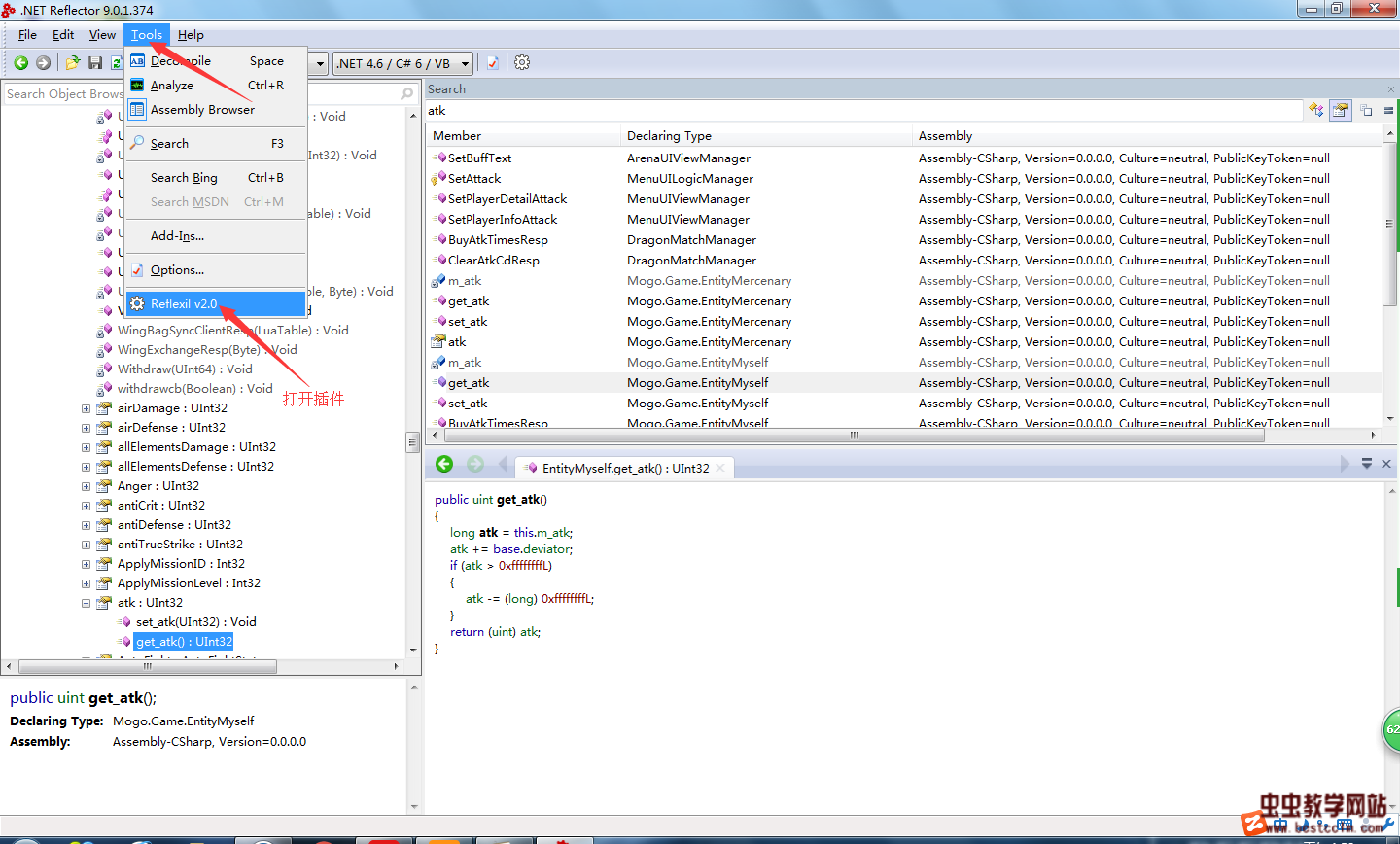
Task: Open the Help menu
Action: tap(191, 35)
